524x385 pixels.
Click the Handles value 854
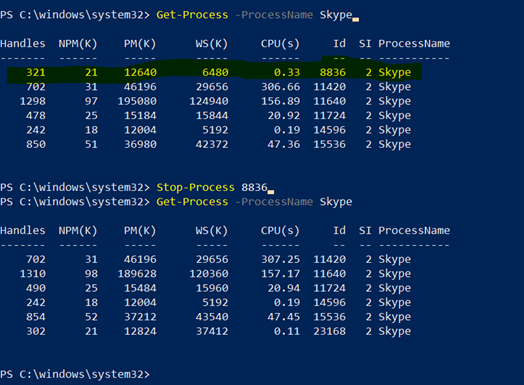36,317
